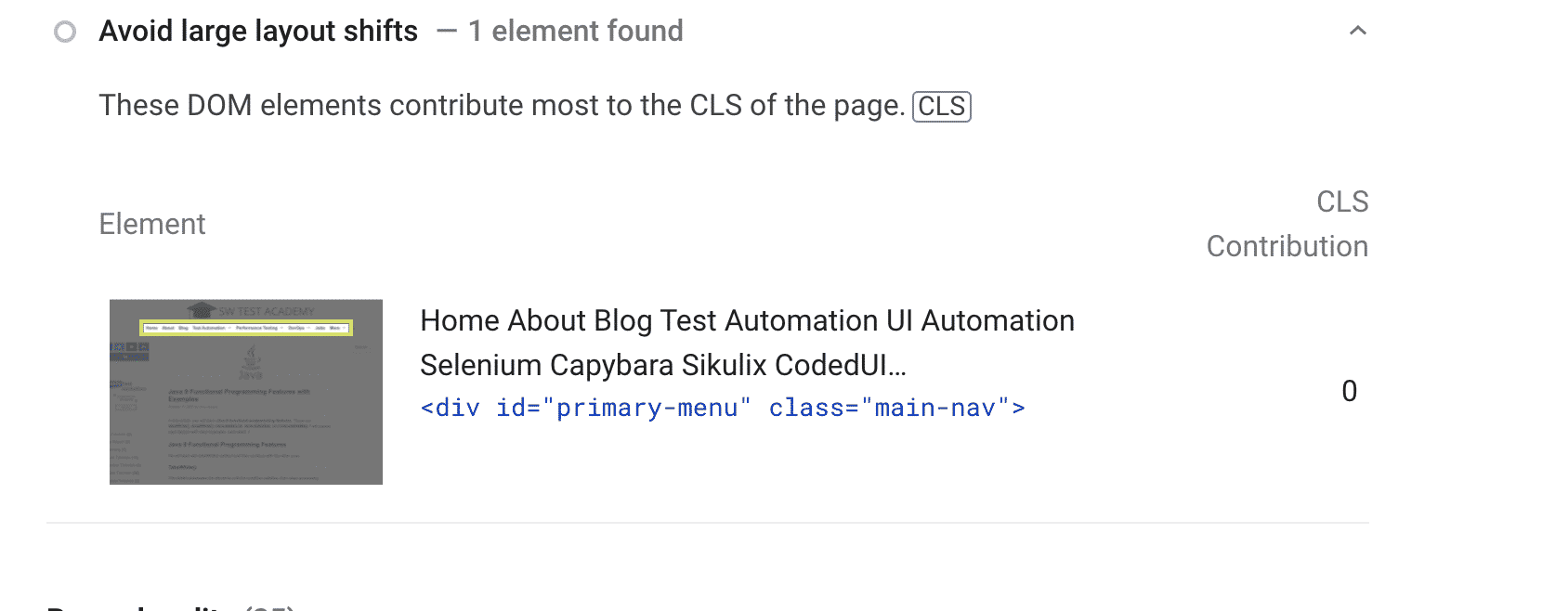Click the "Home About Blog Test Automation" node label
1568x611 pixels.
click(747, 320)
